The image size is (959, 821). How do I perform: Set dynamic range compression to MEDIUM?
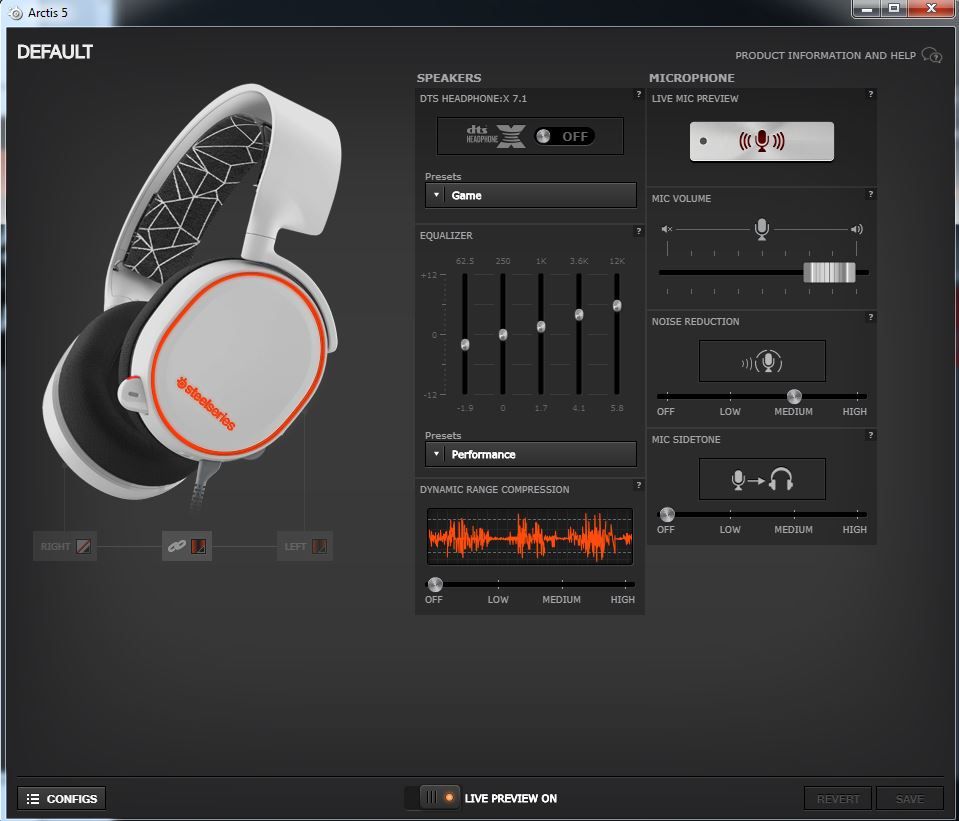561,600
